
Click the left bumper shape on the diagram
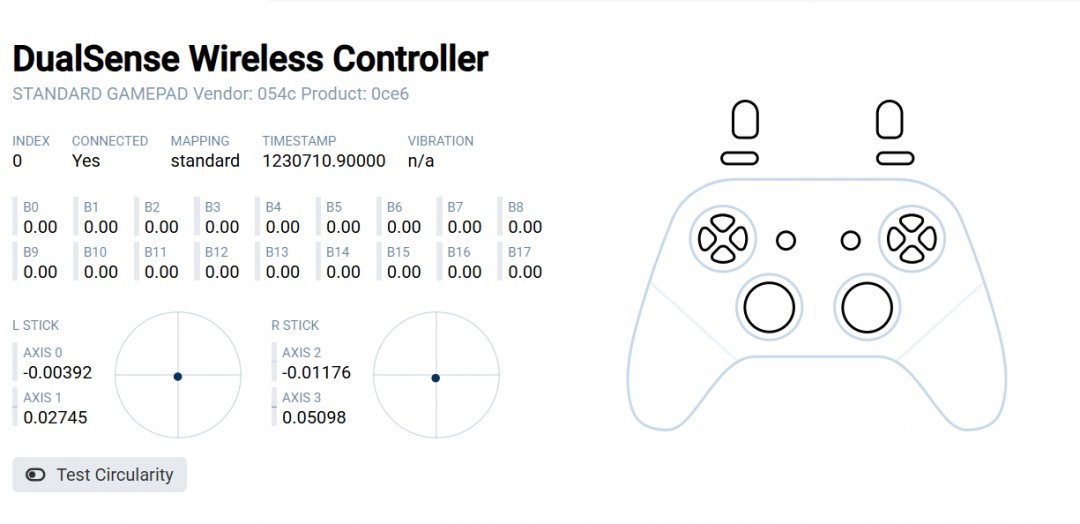pyautogui.click(x=740, y=158)
